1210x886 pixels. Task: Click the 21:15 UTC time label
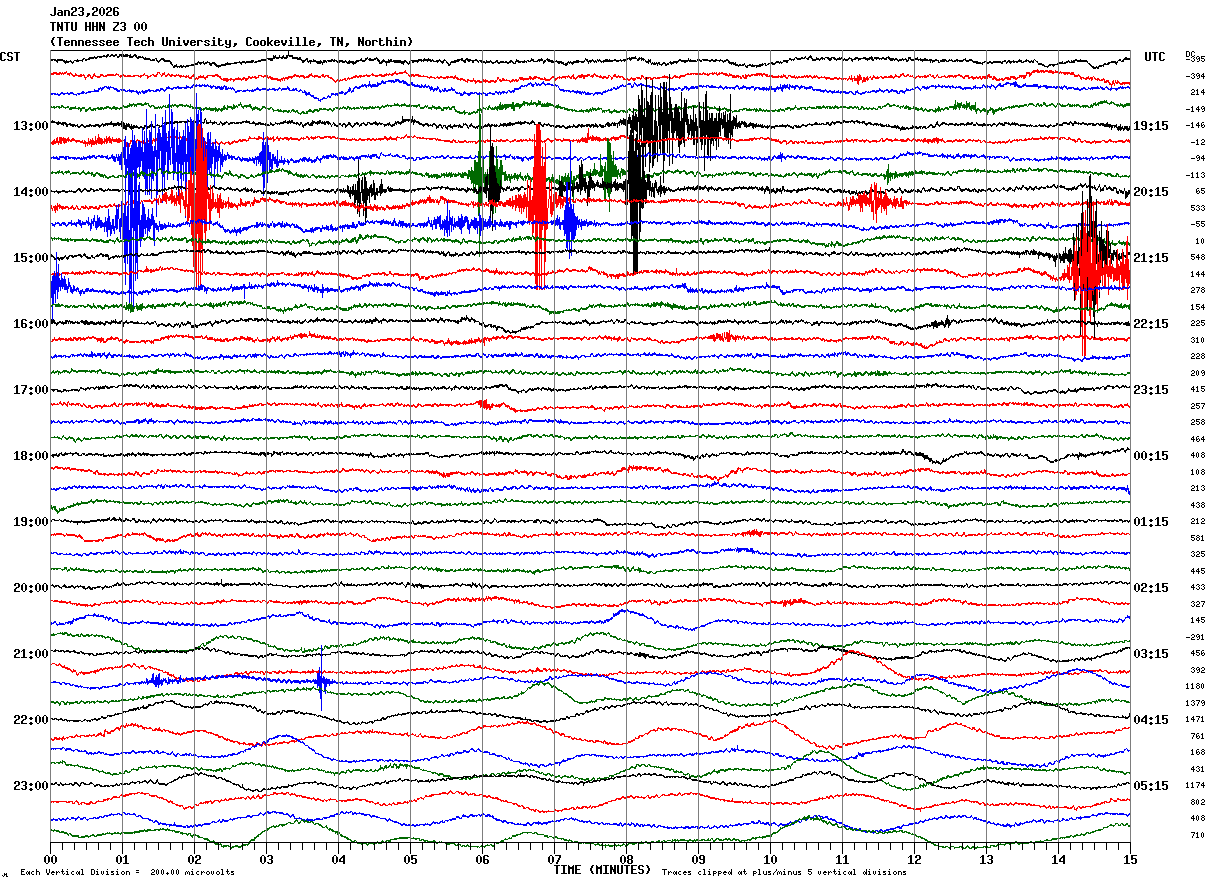1151,258
